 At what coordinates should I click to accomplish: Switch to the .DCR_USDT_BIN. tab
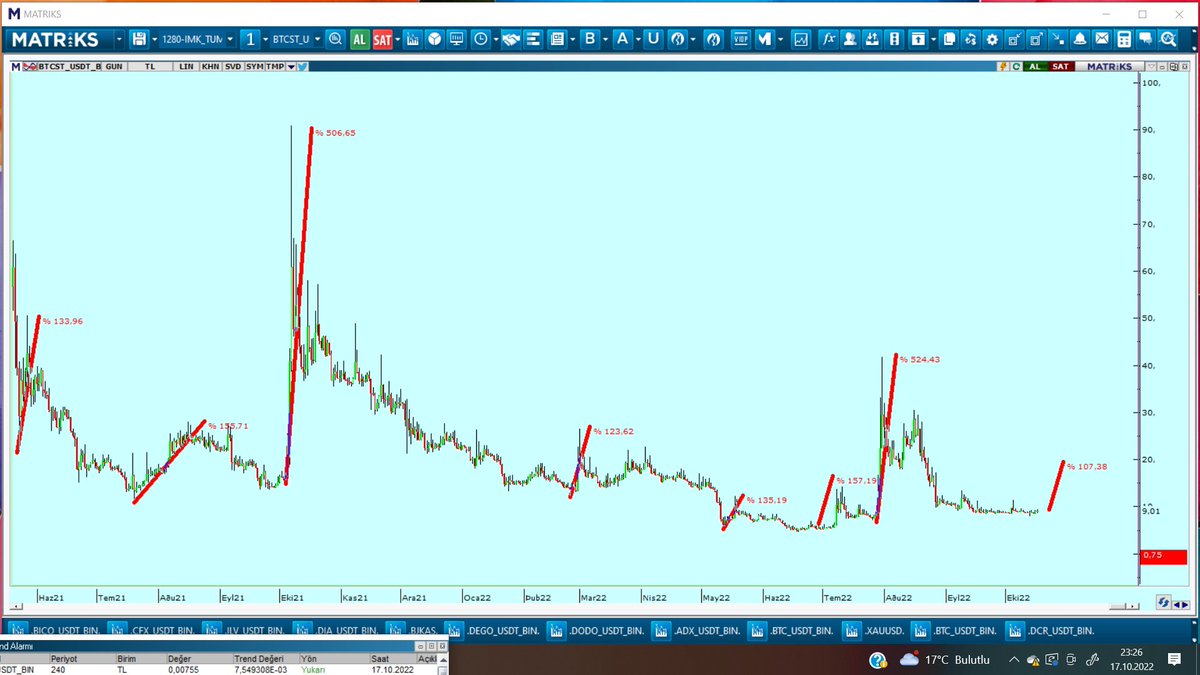point(1052,630)
